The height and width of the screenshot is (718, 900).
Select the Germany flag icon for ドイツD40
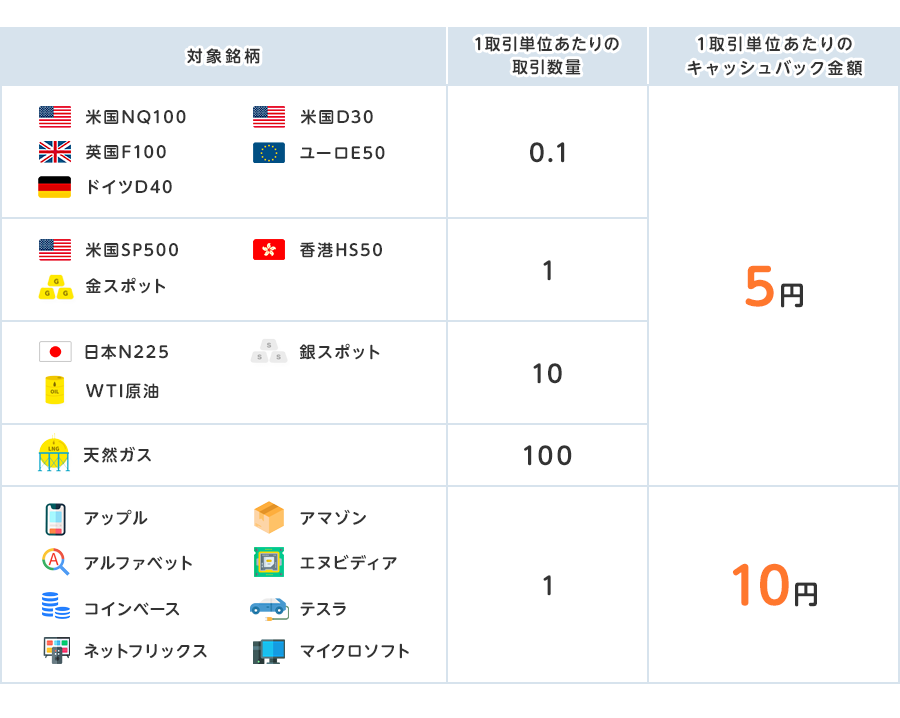50,187
